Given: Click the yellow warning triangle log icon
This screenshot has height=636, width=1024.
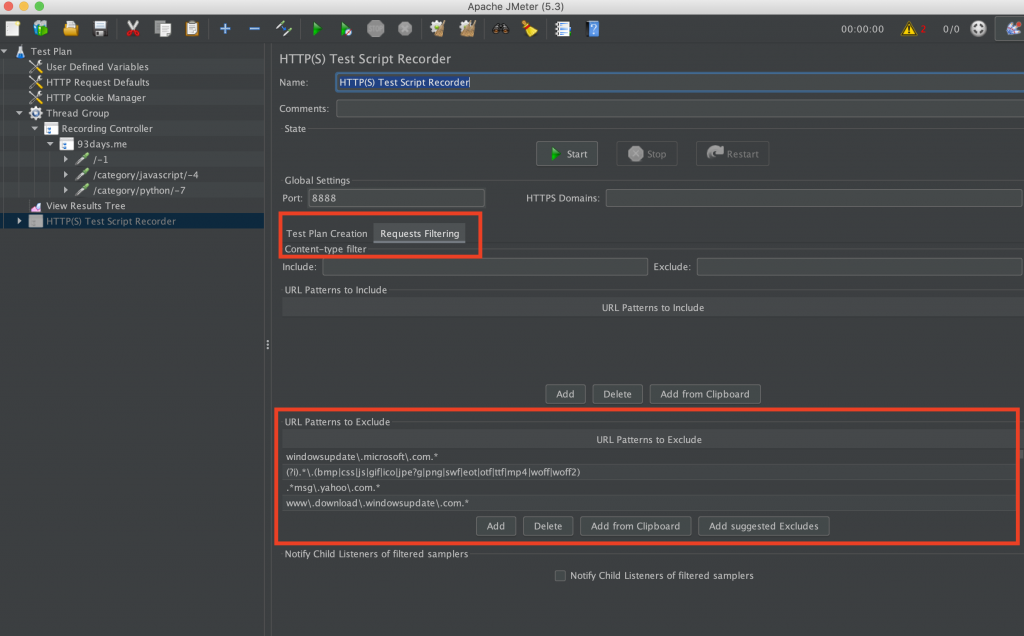Looking at the screenshot, I should [908, 29].
